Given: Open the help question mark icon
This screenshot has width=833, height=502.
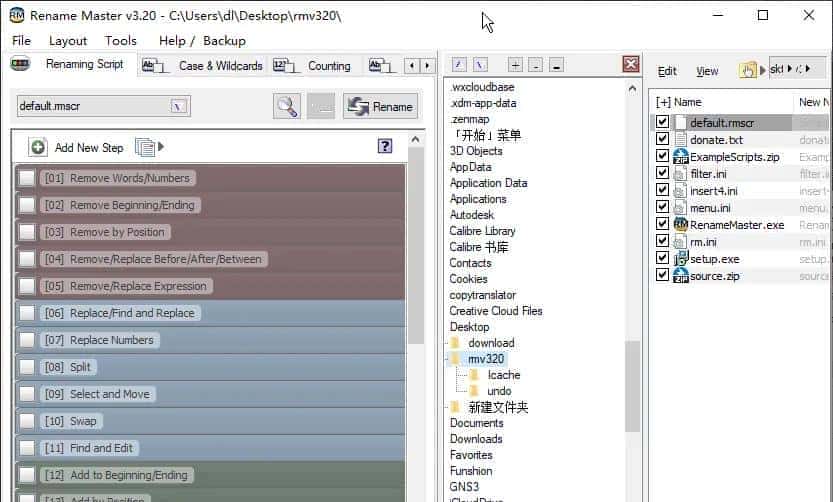Looking at the screenshot, I should (x=385, y=146).
